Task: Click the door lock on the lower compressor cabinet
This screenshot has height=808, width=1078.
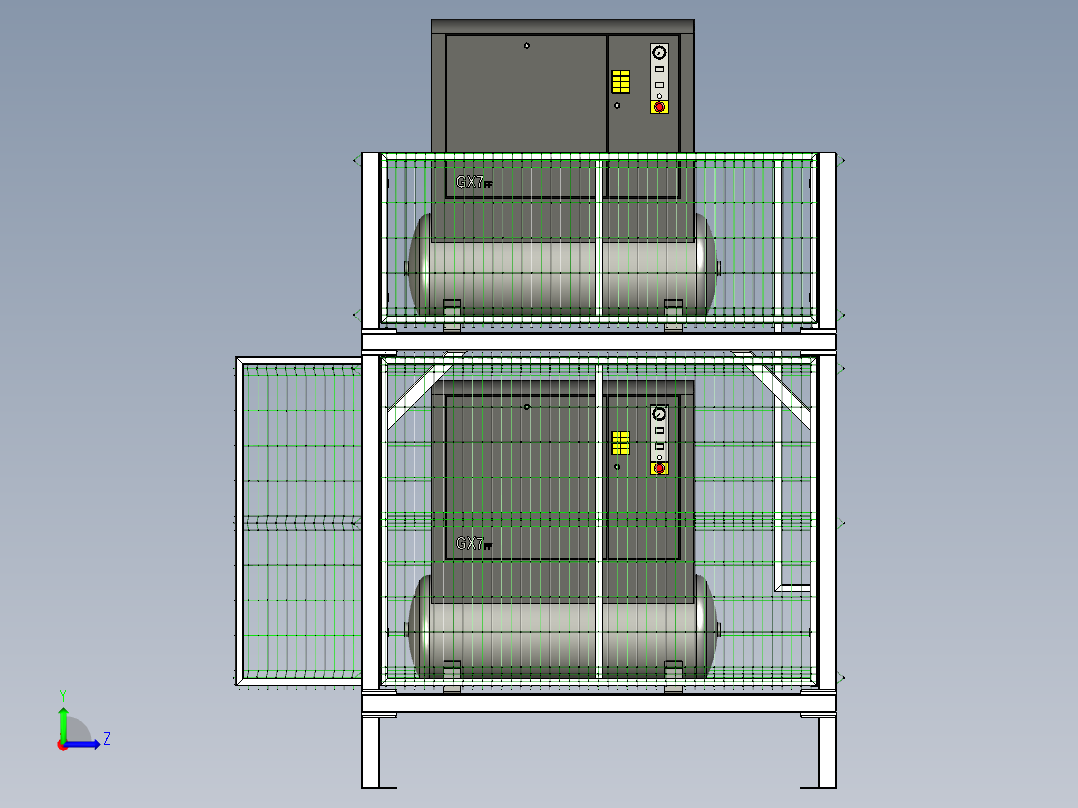Action: coord(527,407)
